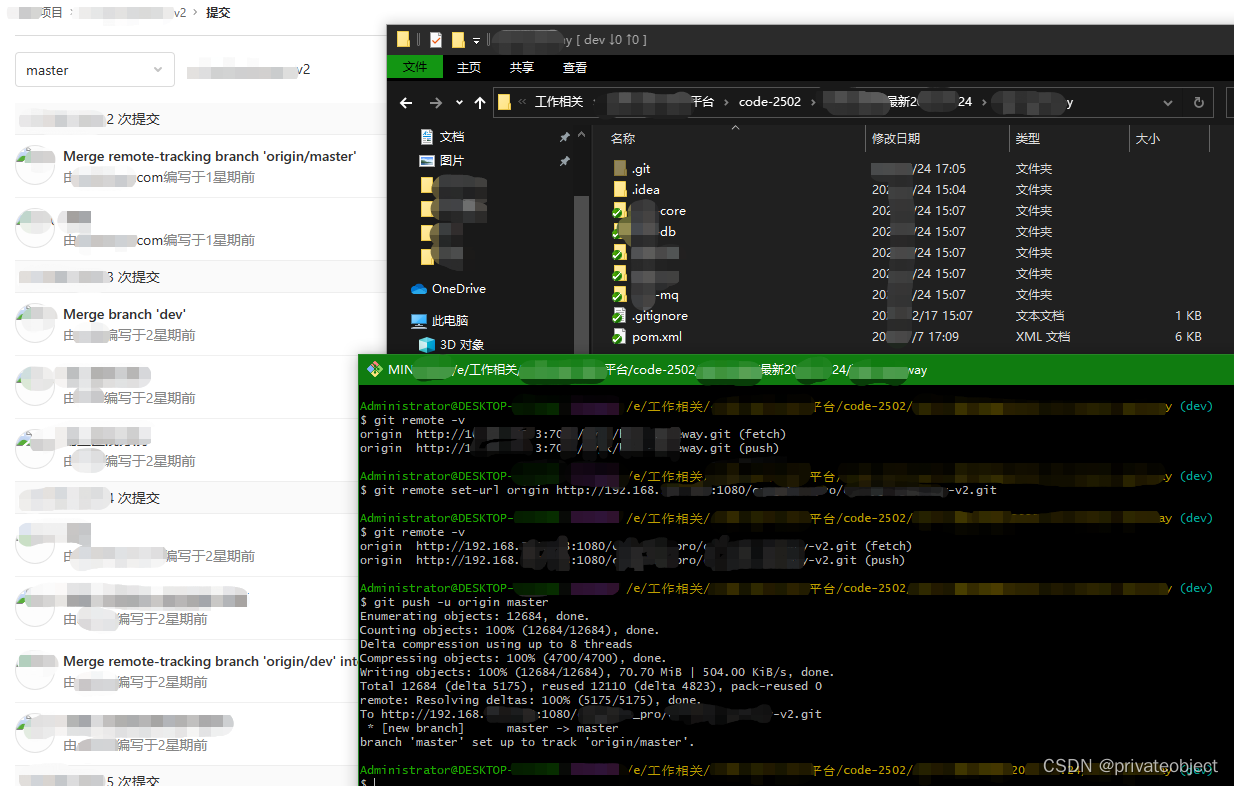This screenshot has height=786, width=1234.
Task: Open the recent locations dropdown arrow in Explorer
Action: pyautogui.click(x=459, y=103)
